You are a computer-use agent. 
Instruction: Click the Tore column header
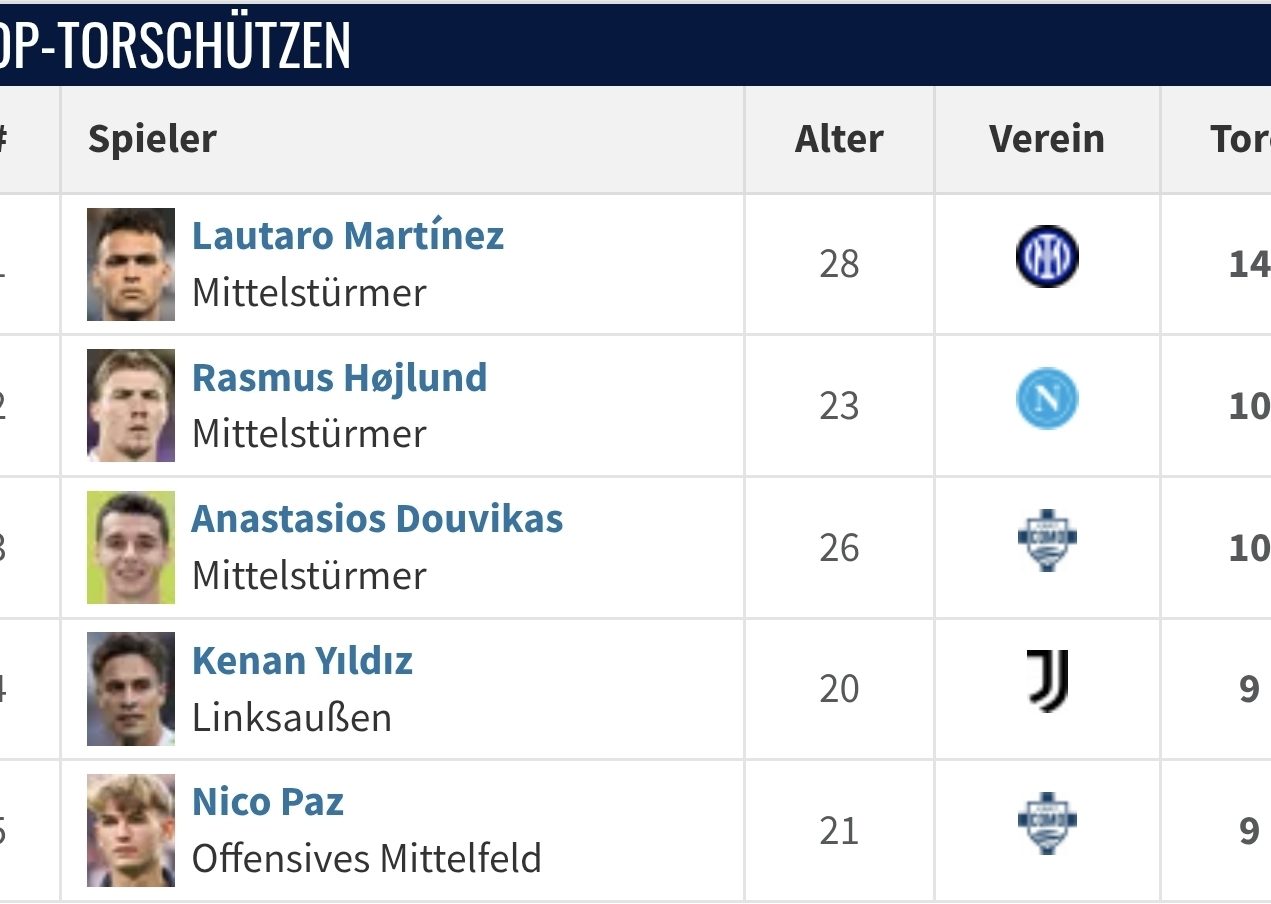click(1240, 139)
